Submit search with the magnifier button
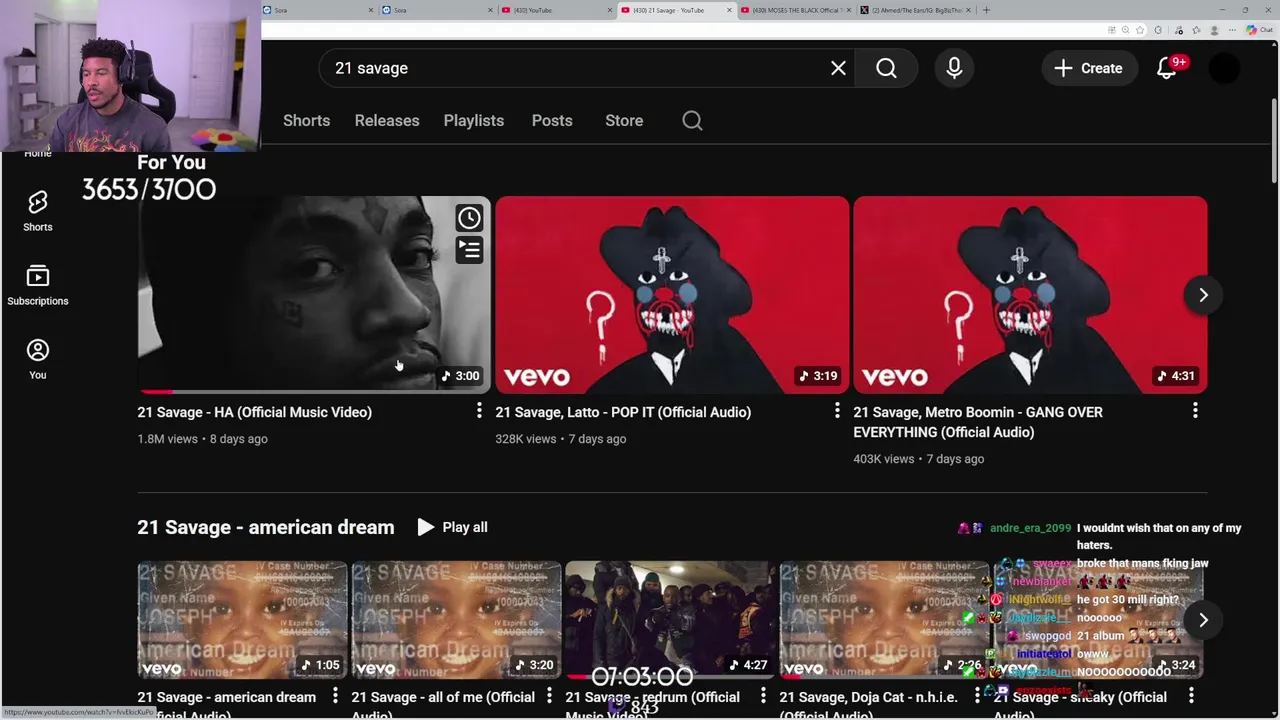The height and width of the screenshot is (720, 1280). [x=886, y=68]
